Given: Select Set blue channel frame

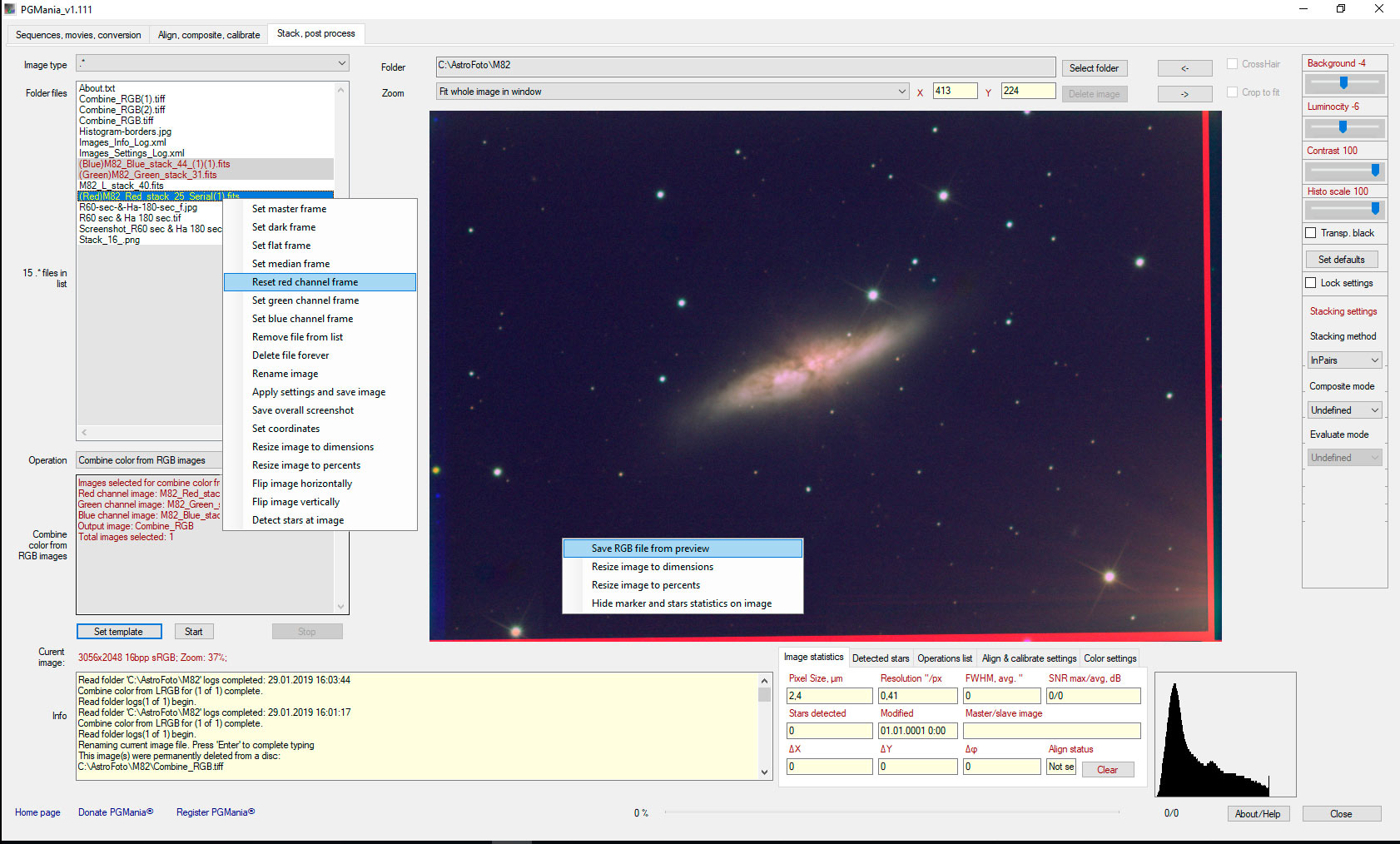Looking at the screenshot, I should coord(320,319).
